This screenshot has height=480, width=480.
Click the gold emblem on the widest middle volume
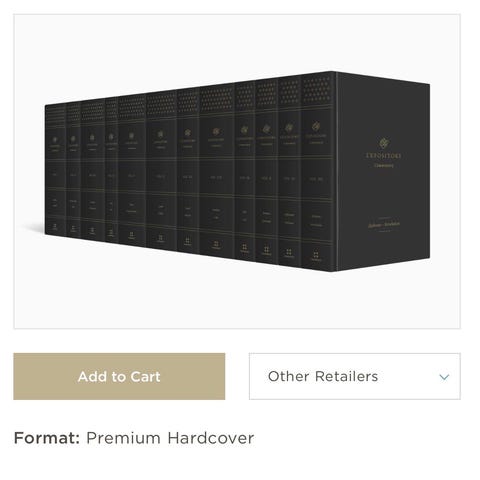216,132
